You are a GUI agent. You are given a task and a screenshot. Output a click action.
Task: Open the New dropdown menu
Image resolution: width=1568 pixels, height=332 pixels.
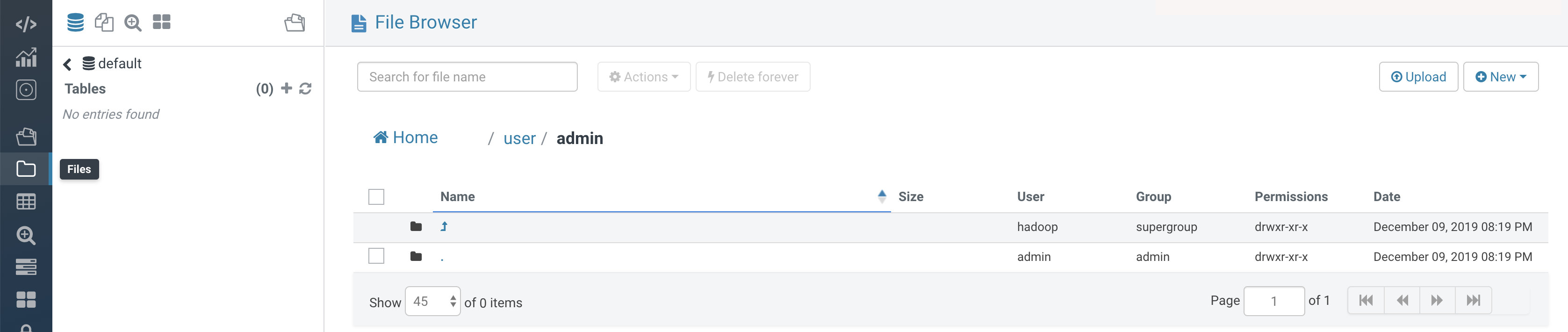[1500, 77]
